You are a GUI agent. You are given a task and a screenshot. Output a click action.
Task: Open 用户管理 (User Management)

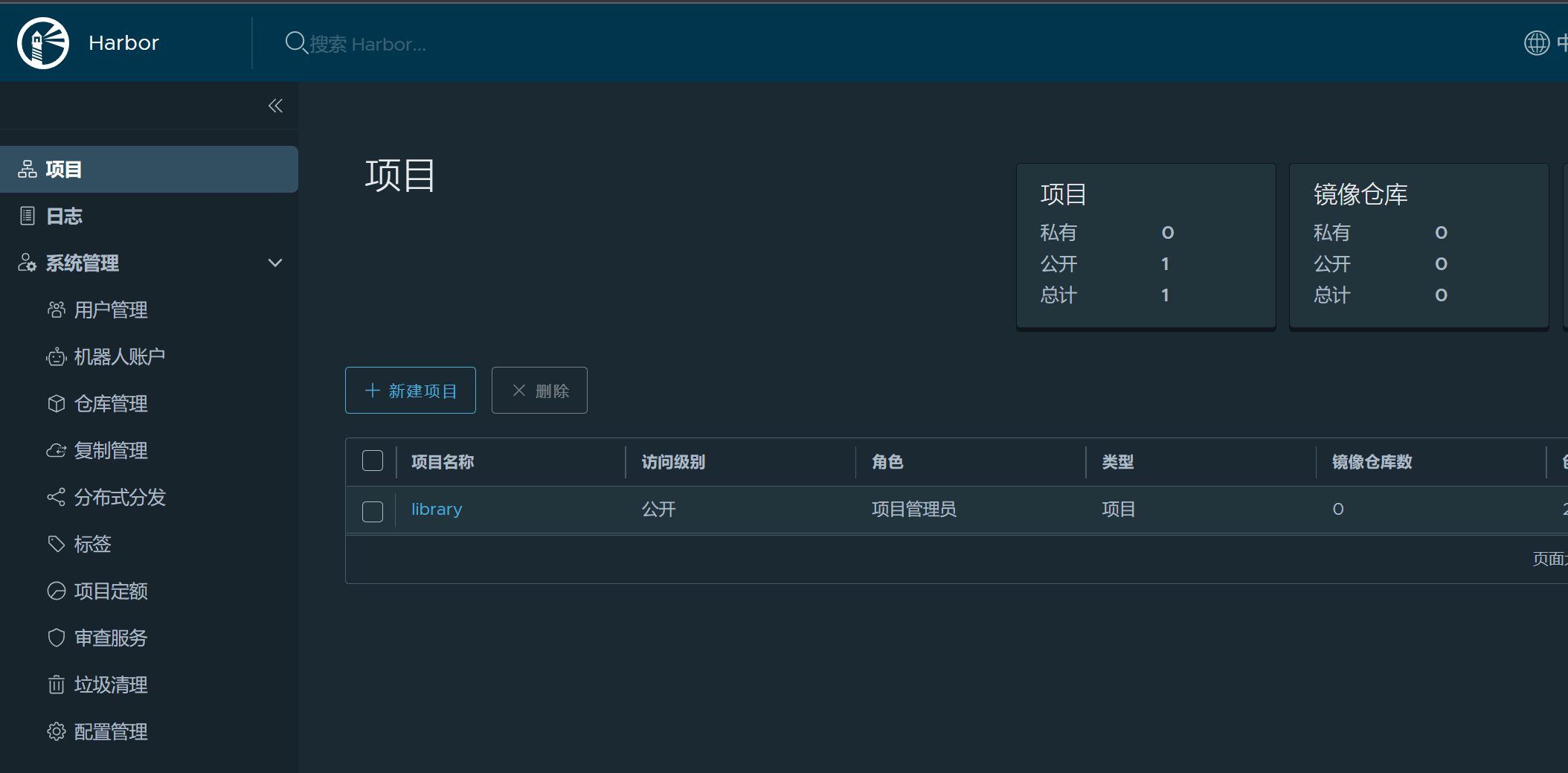pos(110,309)
